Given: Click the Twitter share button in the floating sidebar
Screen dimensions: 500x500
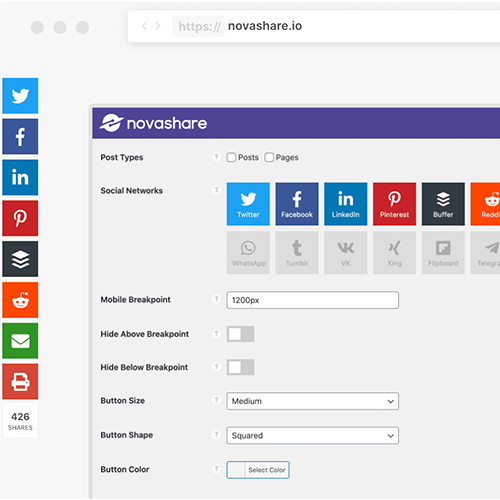Looking at the screenshot, I should pyautogui.click(x=20, y=96).
